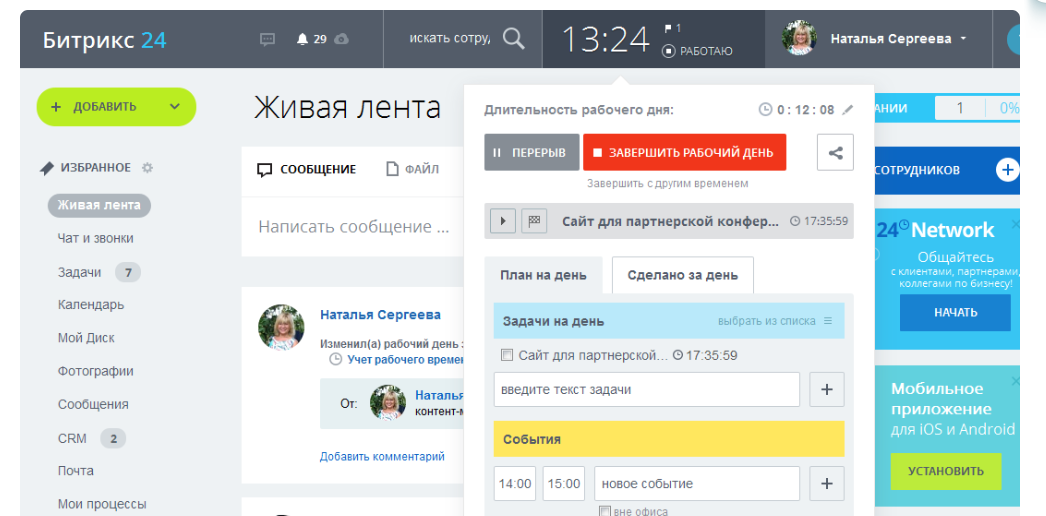Click the yellow События section header
Image resolution: width=1046 pixels, height=516 pixels.
pyautogui.click(x=669, y=439)
